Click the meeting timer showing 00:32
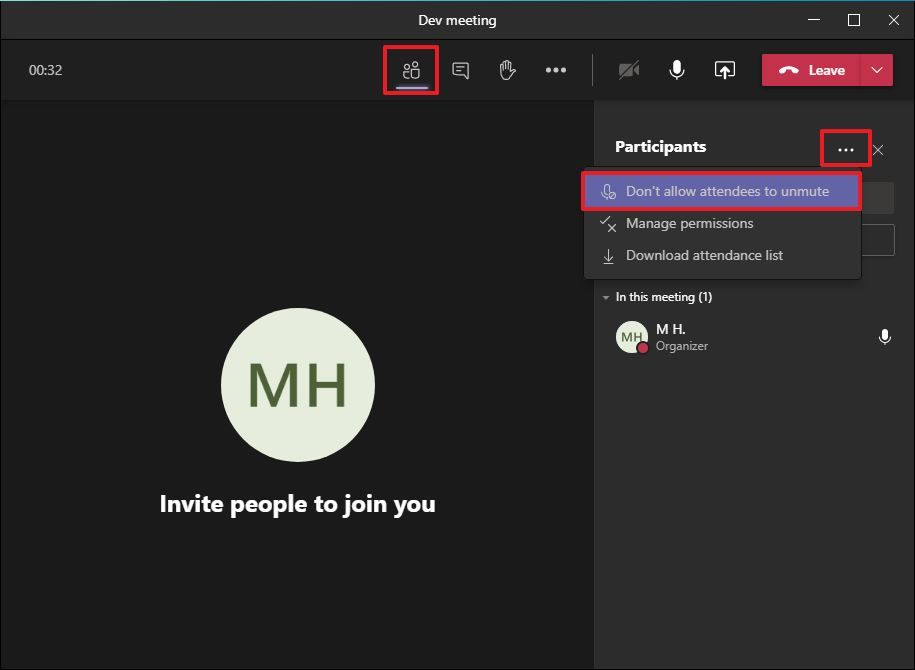The width and height of the screenshot is (915, 670). pos(45,70)
